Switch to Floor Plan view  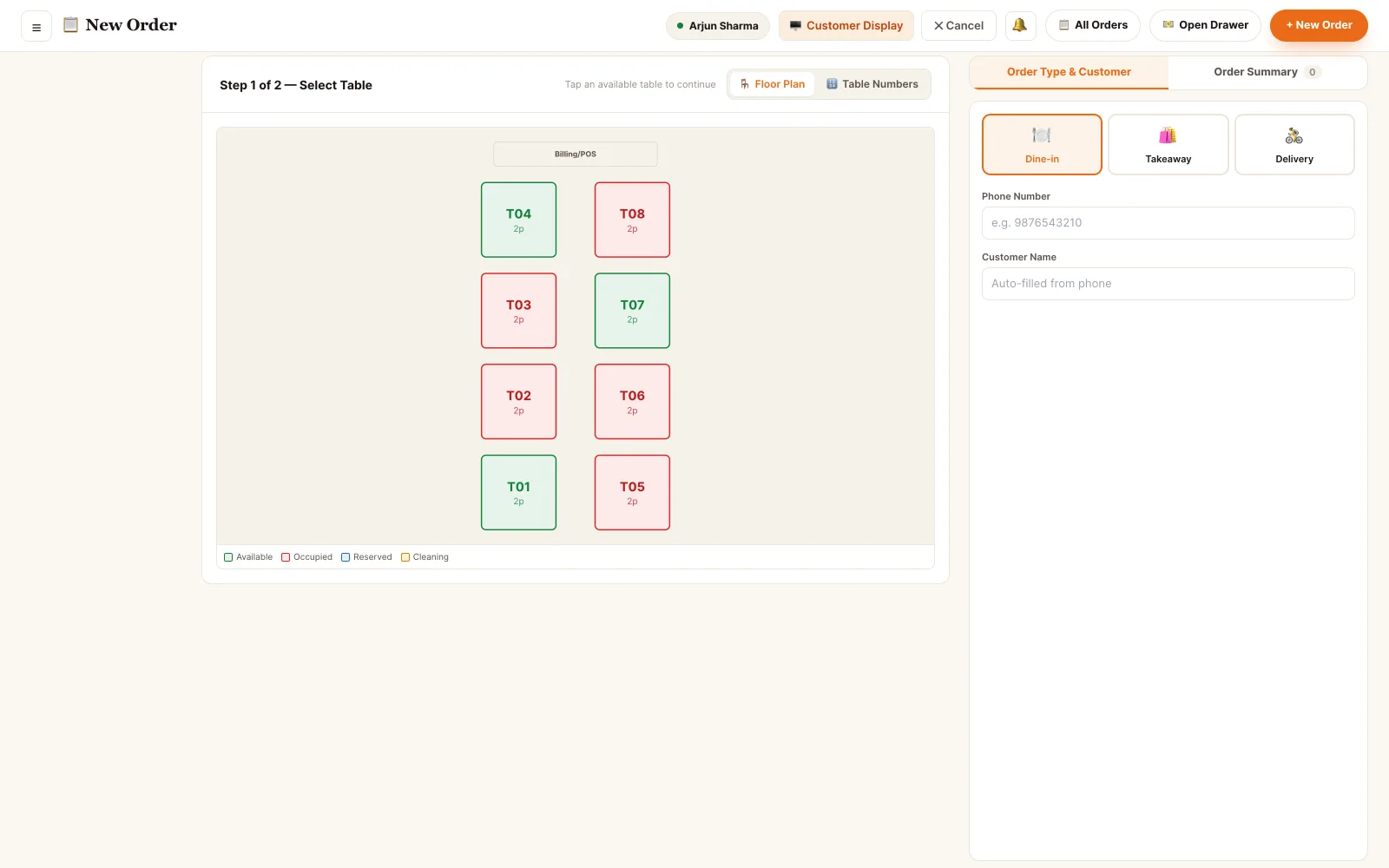pyautogui.click(x=773, y=84)
